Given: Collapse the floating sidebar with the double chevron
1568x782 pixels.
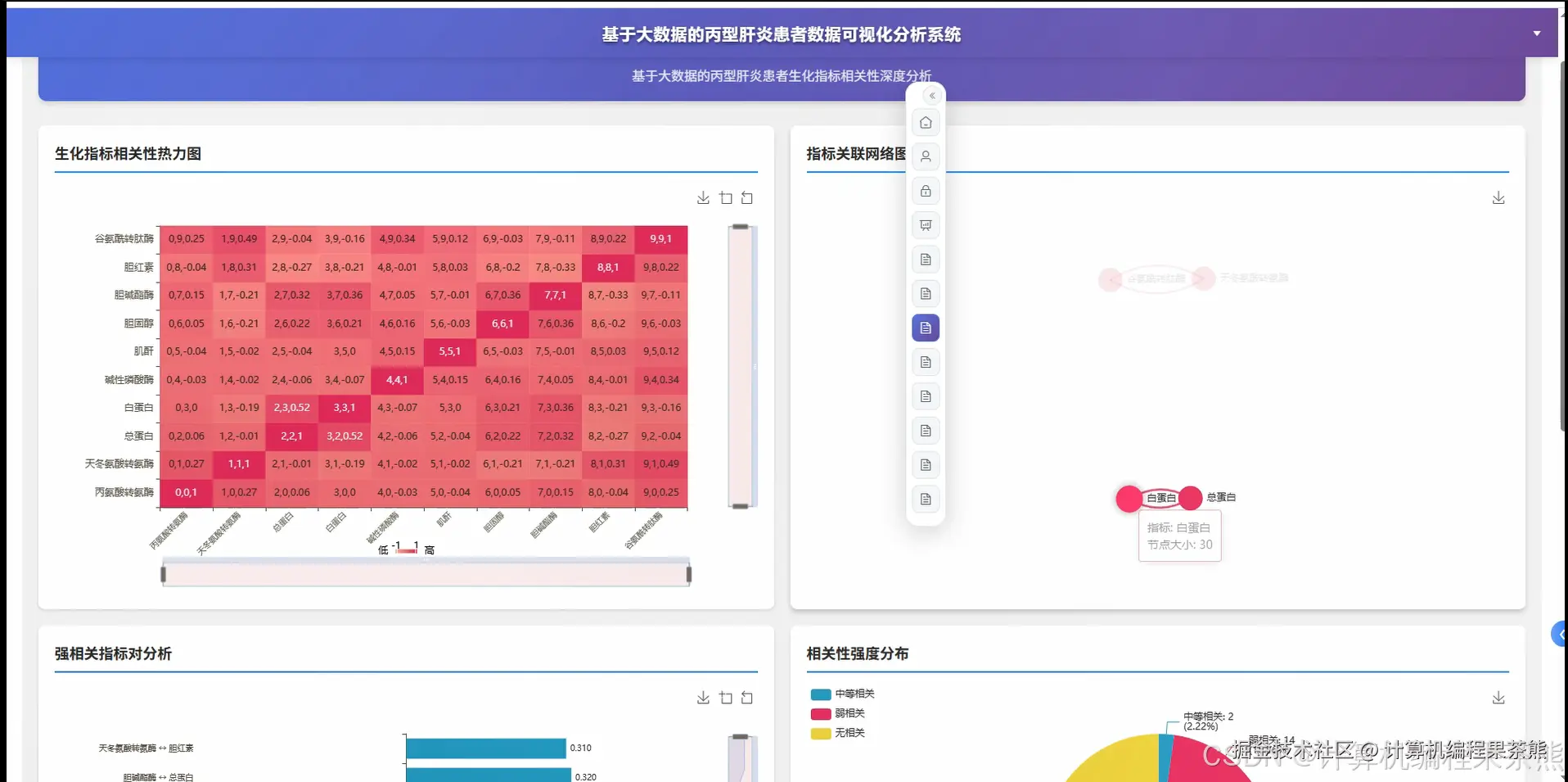Looking at the screenshot, I should point(932,96).
